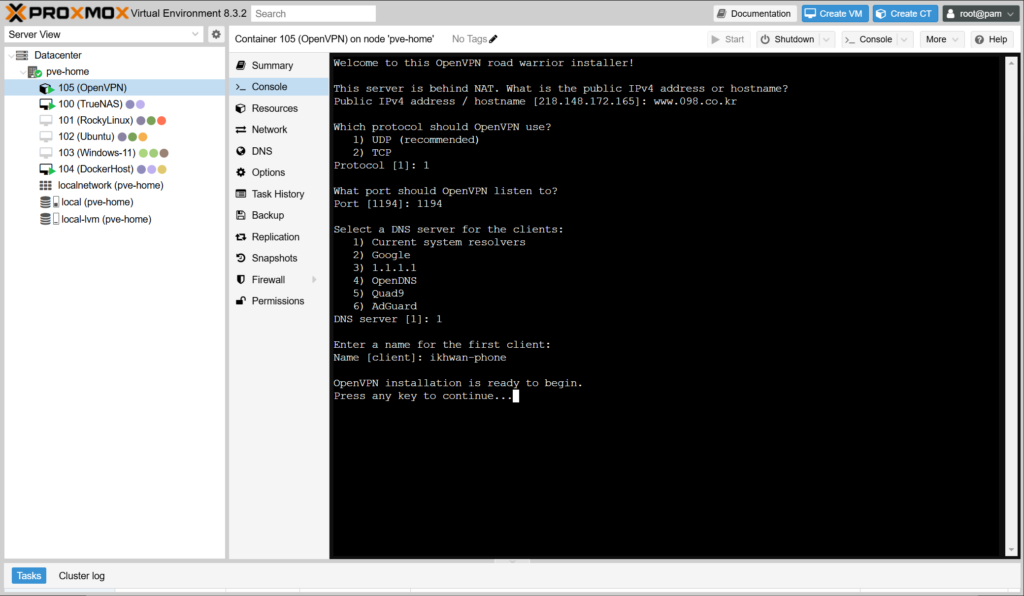This screenshot has width=1024, height=596.
Task: Collapse the pve-home node in tree
Action: coord(23,72)
